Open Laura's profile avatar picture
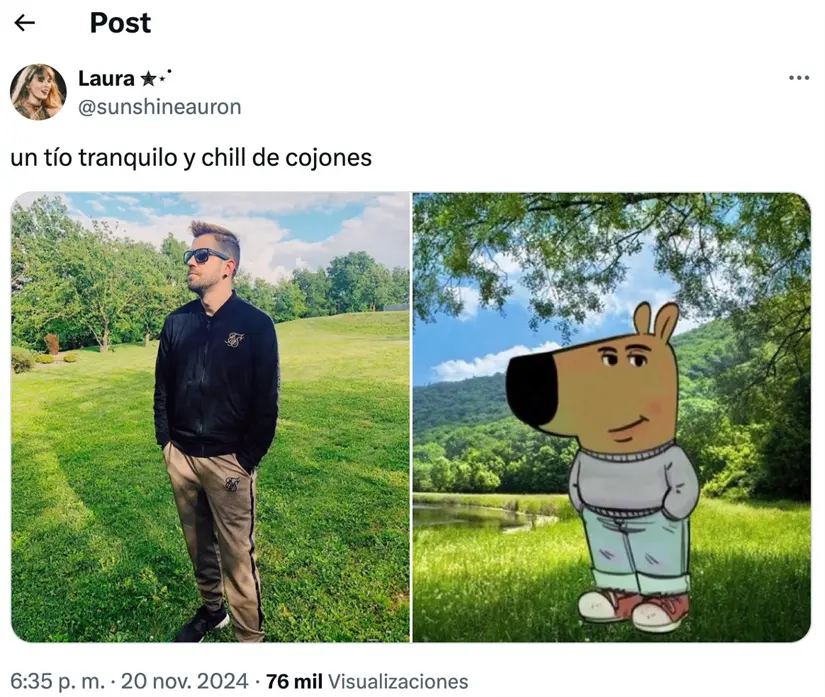 click(38, 92)
